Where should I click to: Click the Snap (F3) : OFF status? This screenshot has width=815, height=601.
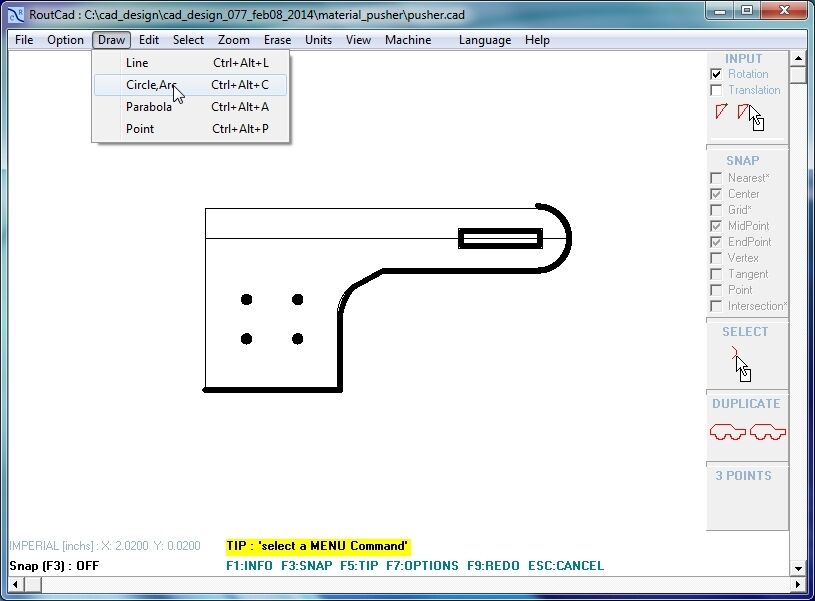[54, 566]
